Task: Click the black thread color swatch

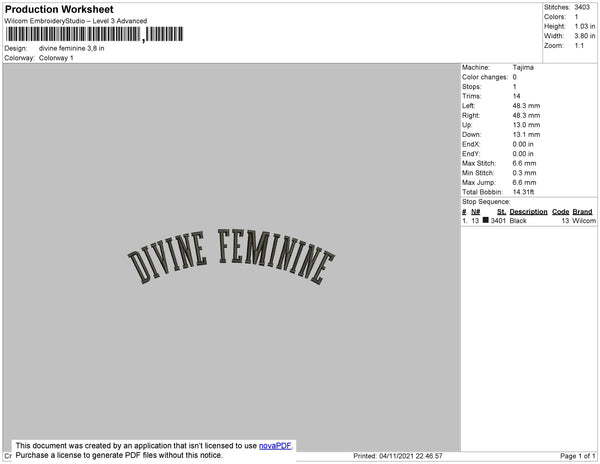Action: click(x=486, y=220)
